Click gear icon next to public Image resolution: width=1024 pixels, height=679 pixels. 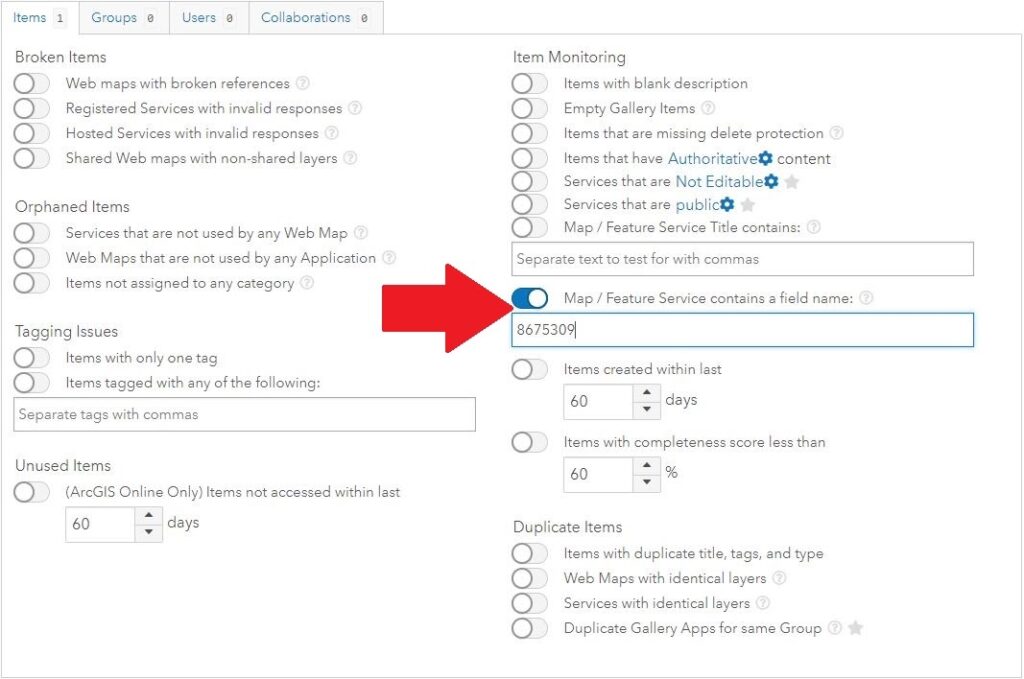point(727,204)
